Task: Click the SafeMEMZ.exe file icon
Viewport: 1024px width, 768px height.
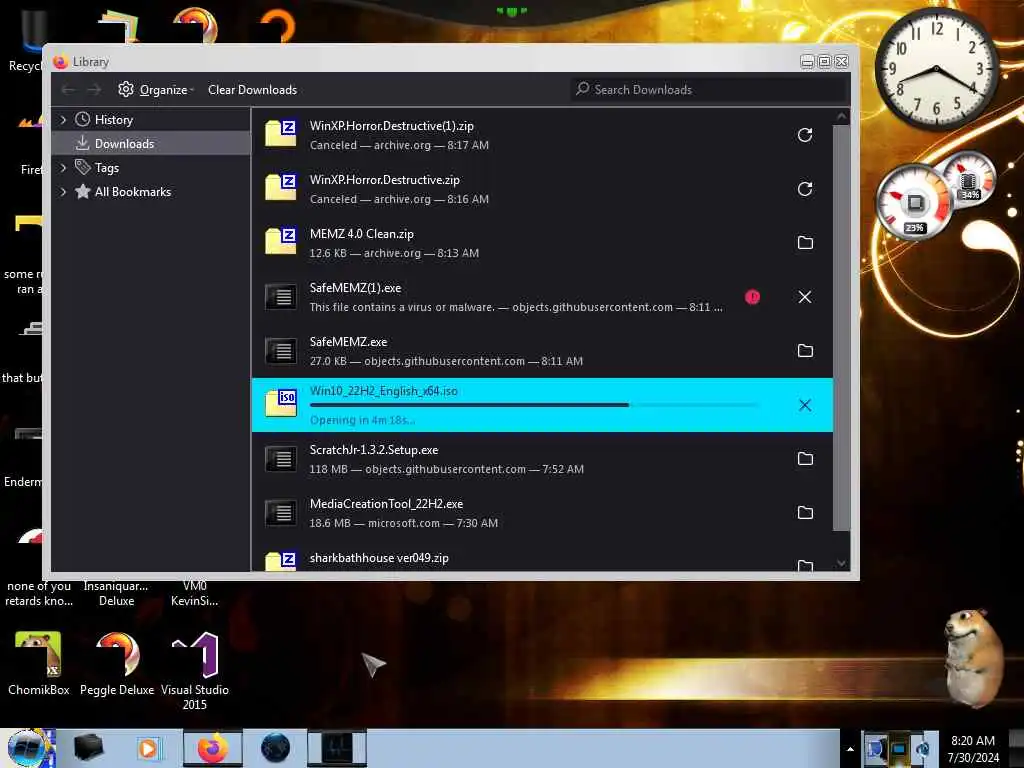Action: (x=281, y=351)
